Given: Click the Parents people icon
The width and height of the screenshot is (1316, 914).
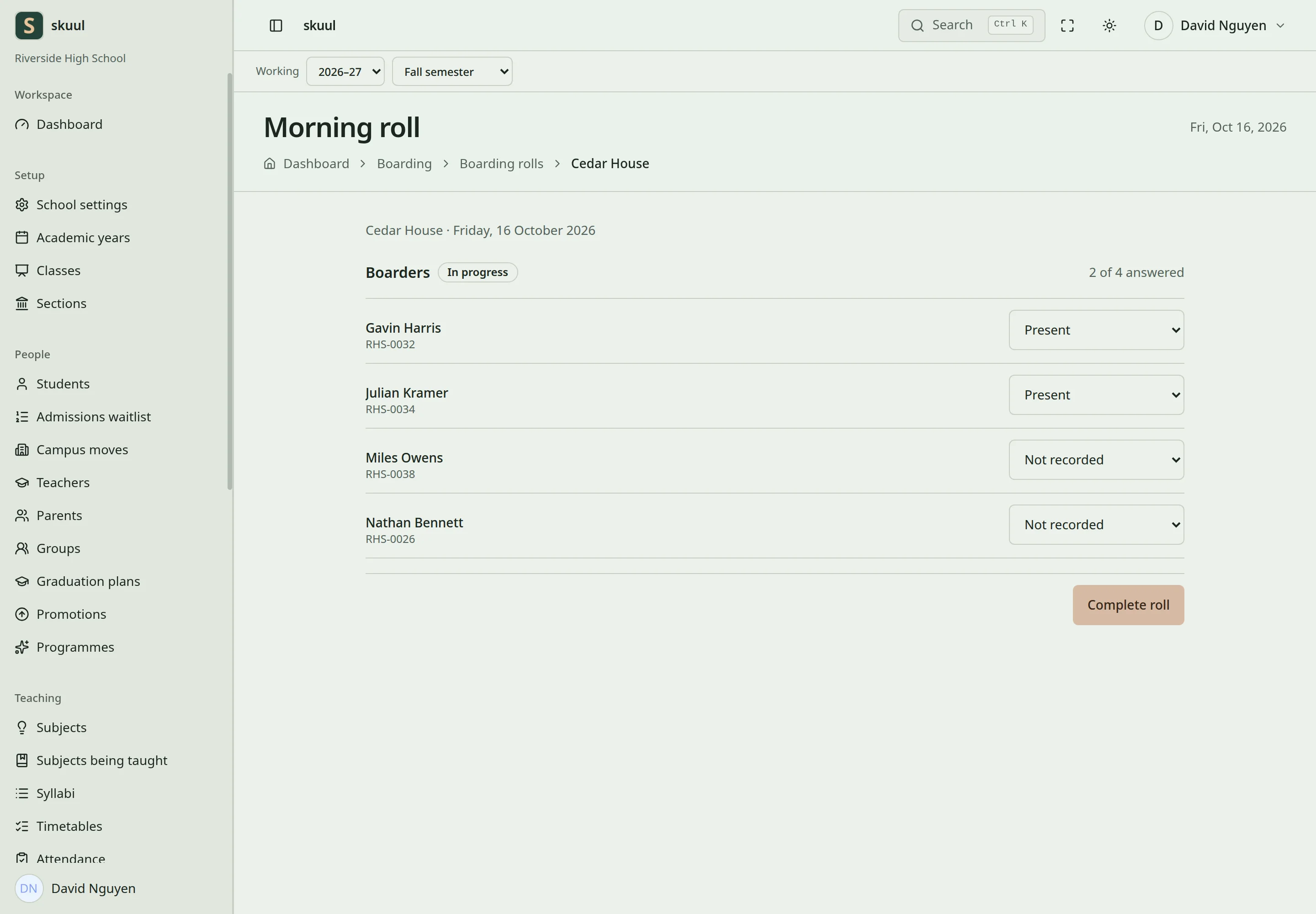Looking at the screenshot, I should pyautogui.click(x=22, y=515).
